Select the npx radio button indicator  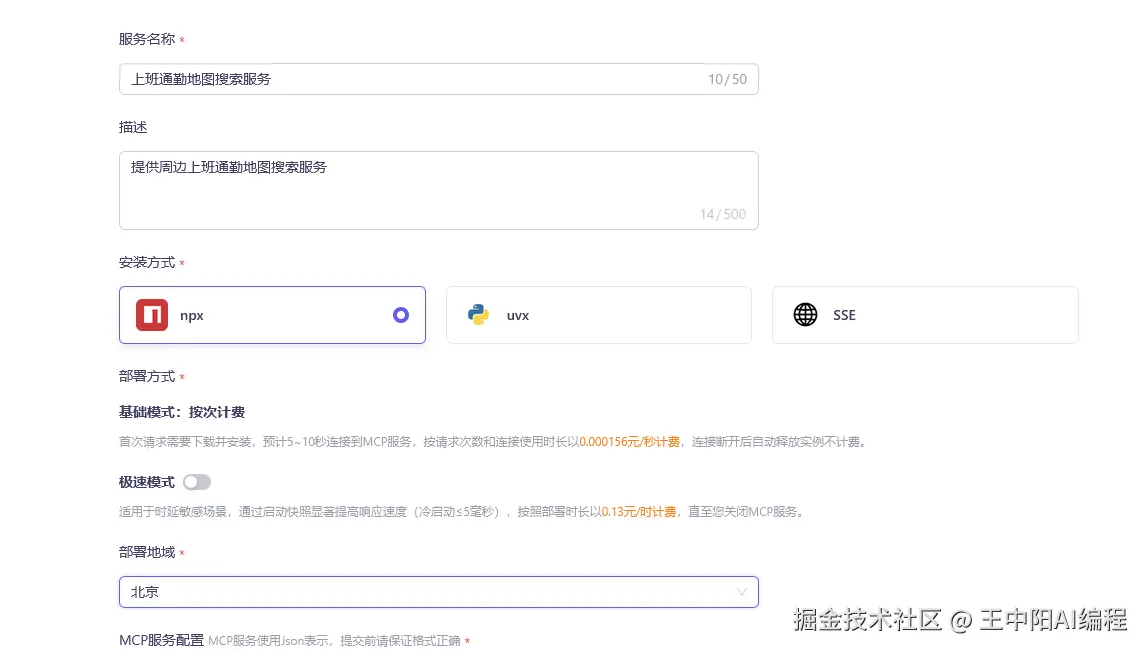click(x=401, y=315)
